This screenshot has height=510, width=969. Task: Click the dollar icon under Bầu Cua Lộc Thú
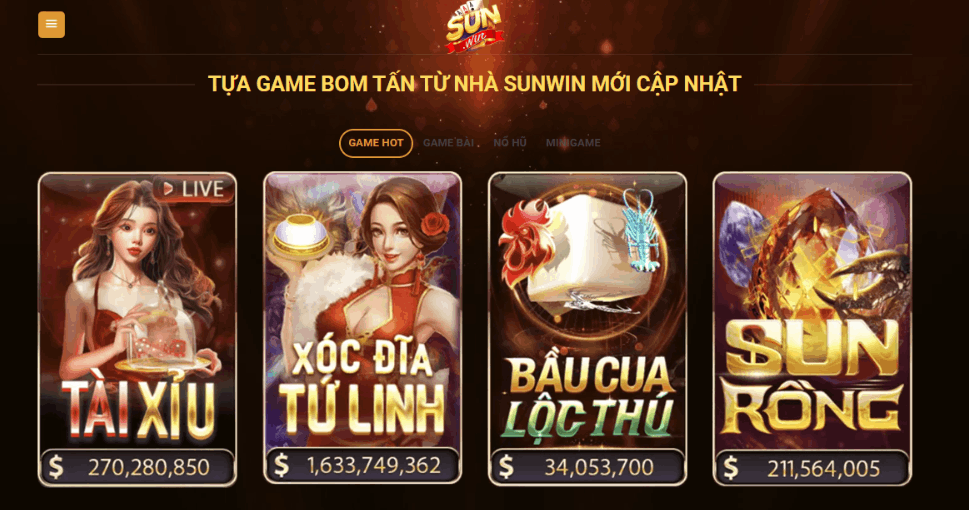[506, 467]
